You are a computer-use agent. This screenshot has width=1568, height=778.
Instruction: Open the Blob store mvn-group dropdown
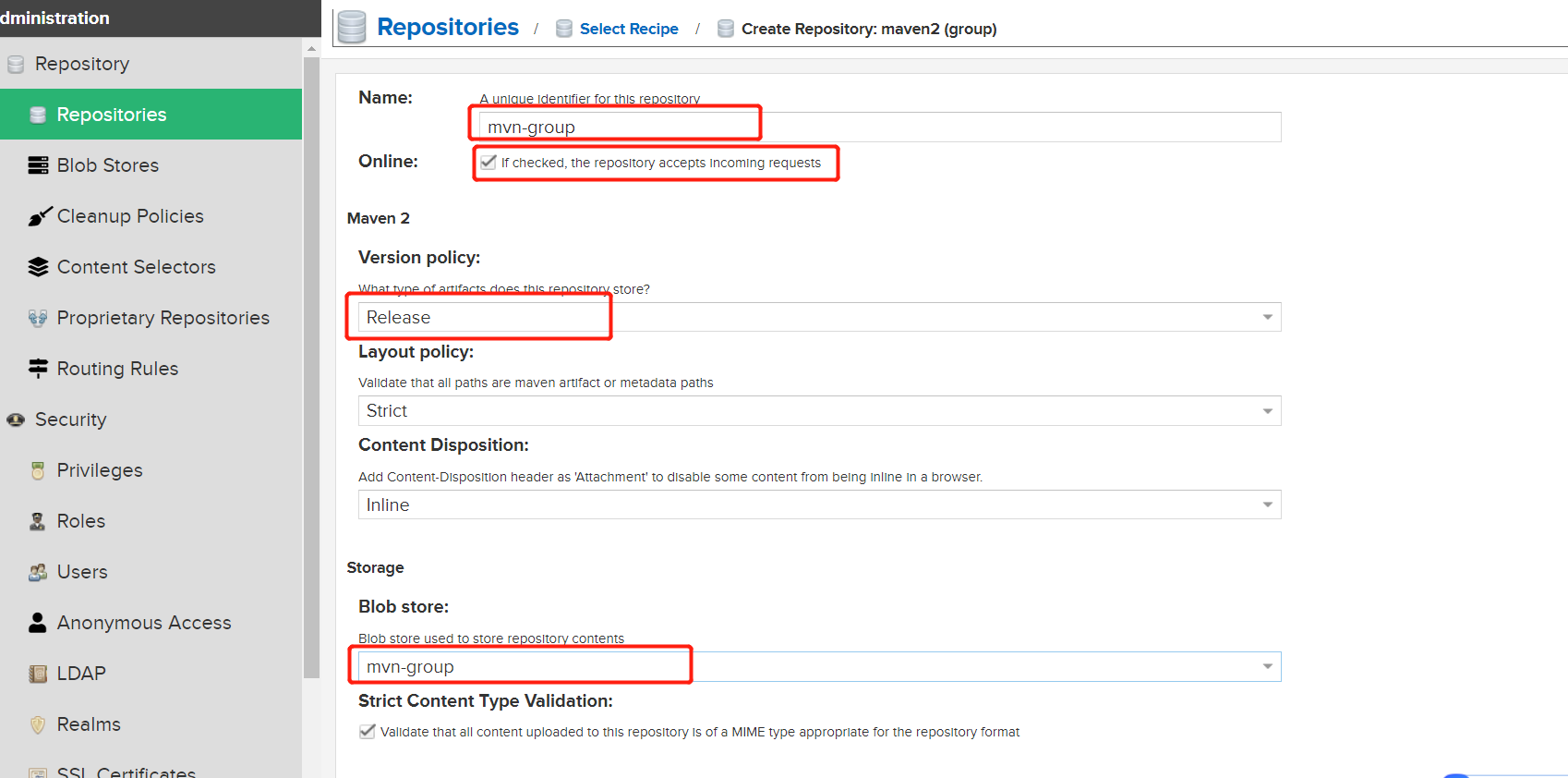click(x=819, y=667)
